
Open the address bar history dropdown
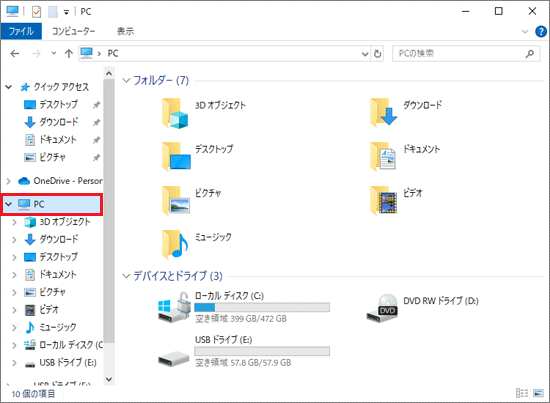[365, 54]
